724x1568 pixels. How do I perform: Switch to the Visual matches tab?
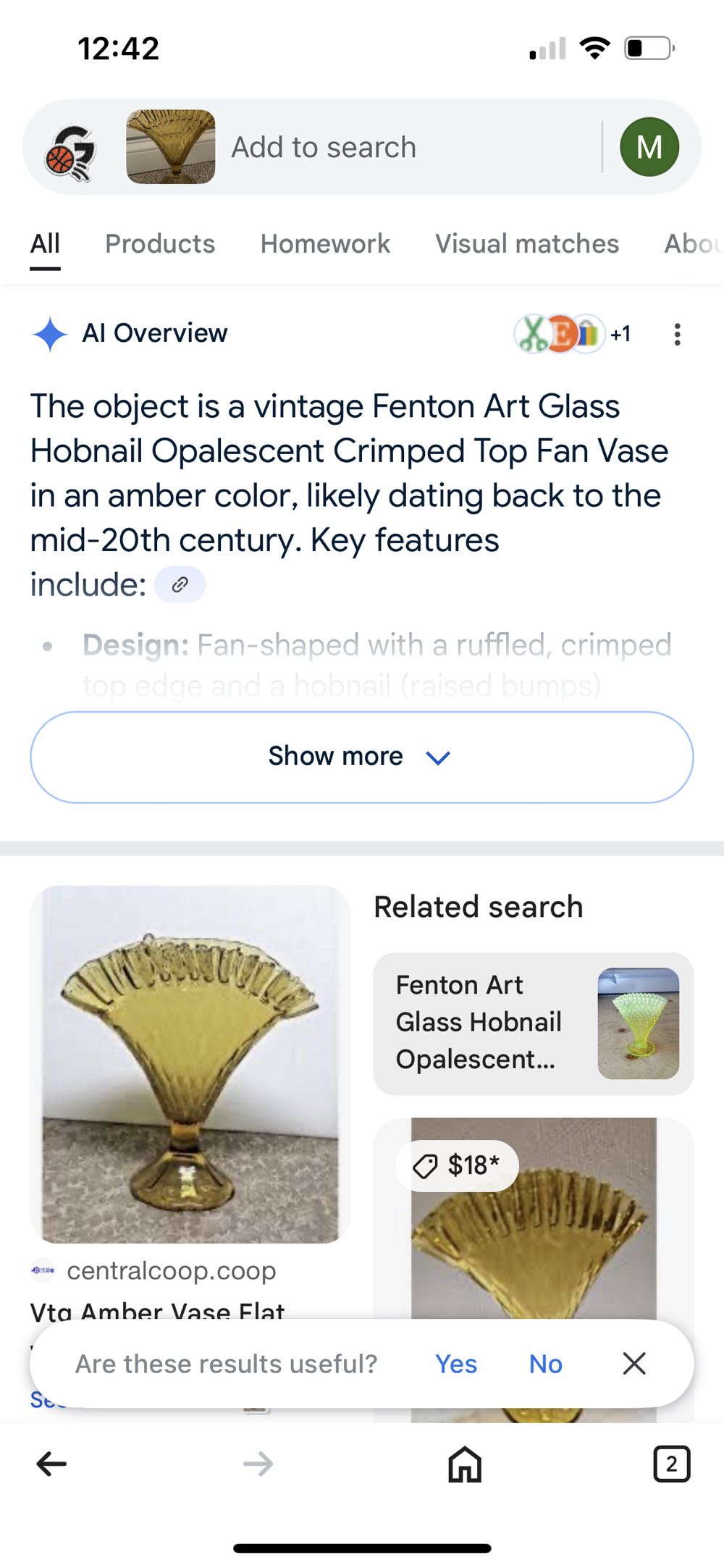coord(527,244)
